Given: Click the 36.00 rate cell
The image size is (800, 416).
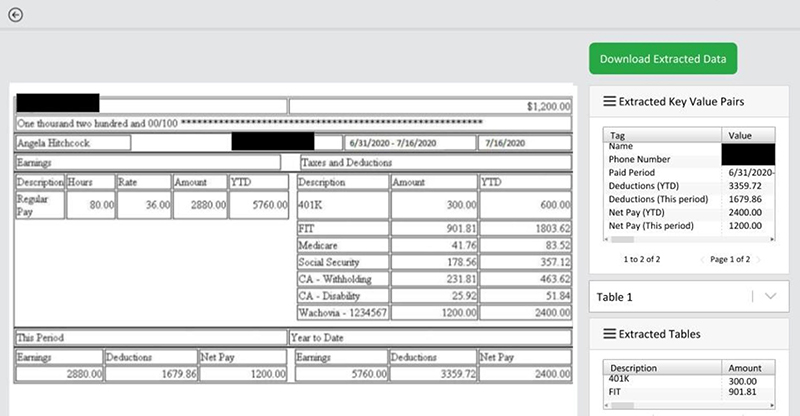Looking at the screenshot, I should click(x=144, y=205).
